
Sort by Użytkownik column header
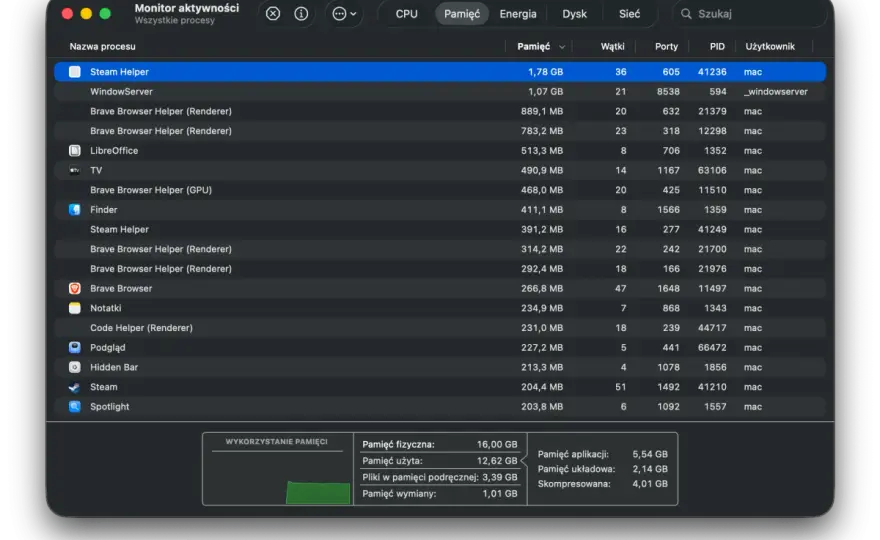769,47
